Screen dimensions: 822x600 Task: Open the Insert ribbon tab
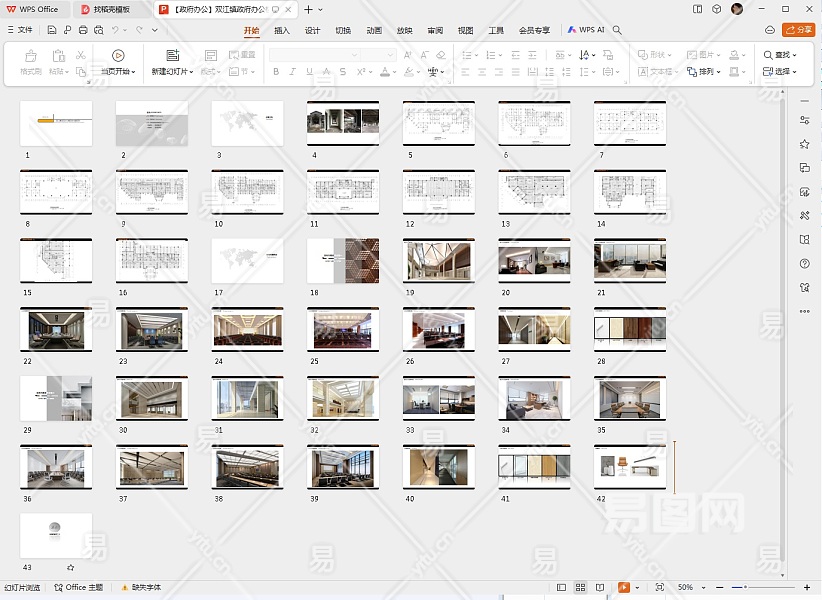click(x=282, y=30)
